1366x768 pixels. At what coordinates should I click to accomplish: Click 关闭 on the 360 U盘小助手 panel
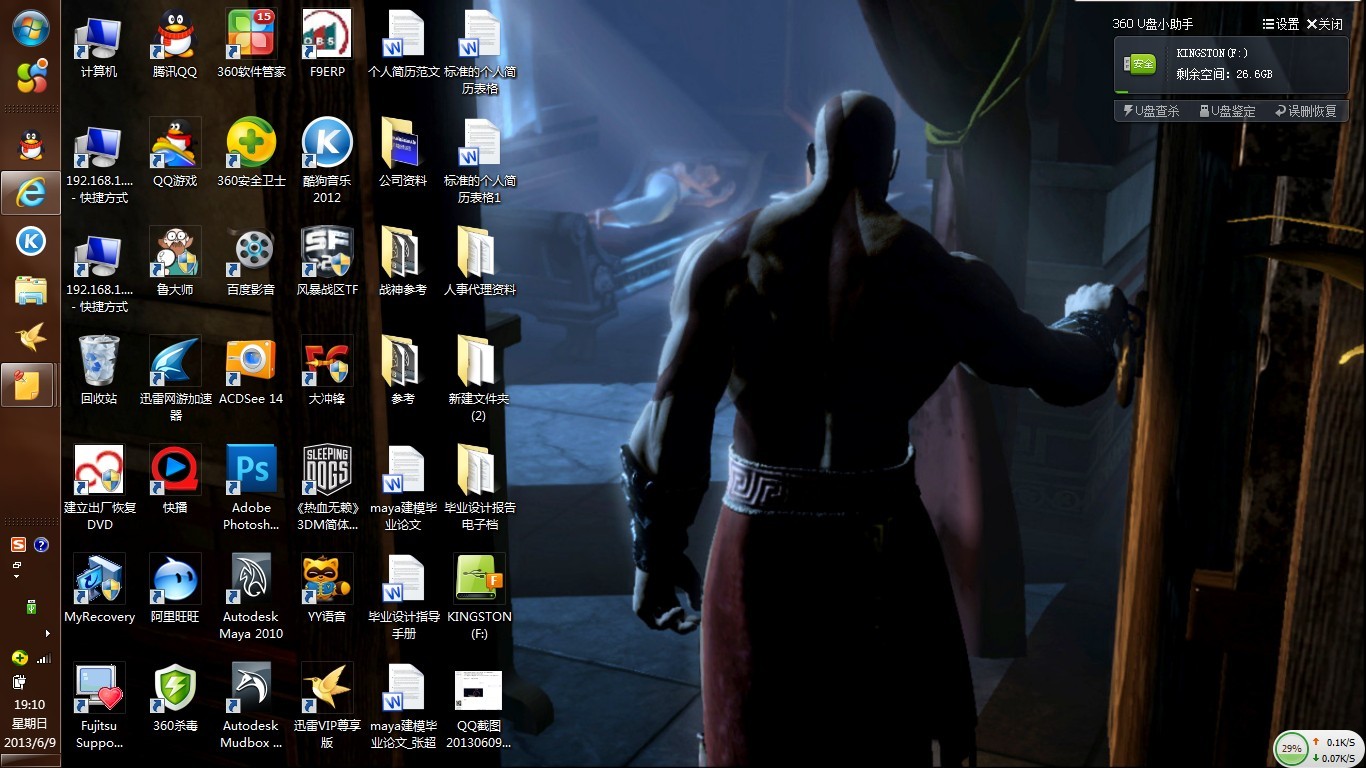tap(1324, 24)
